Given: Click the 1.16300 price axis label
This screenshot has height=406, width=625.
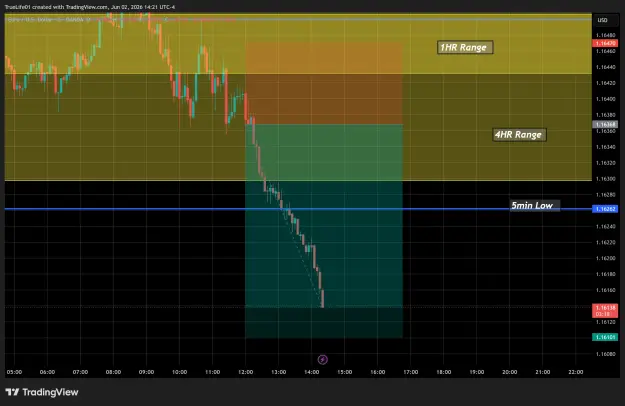Looking at the screenshot, I should click(605, 179).
